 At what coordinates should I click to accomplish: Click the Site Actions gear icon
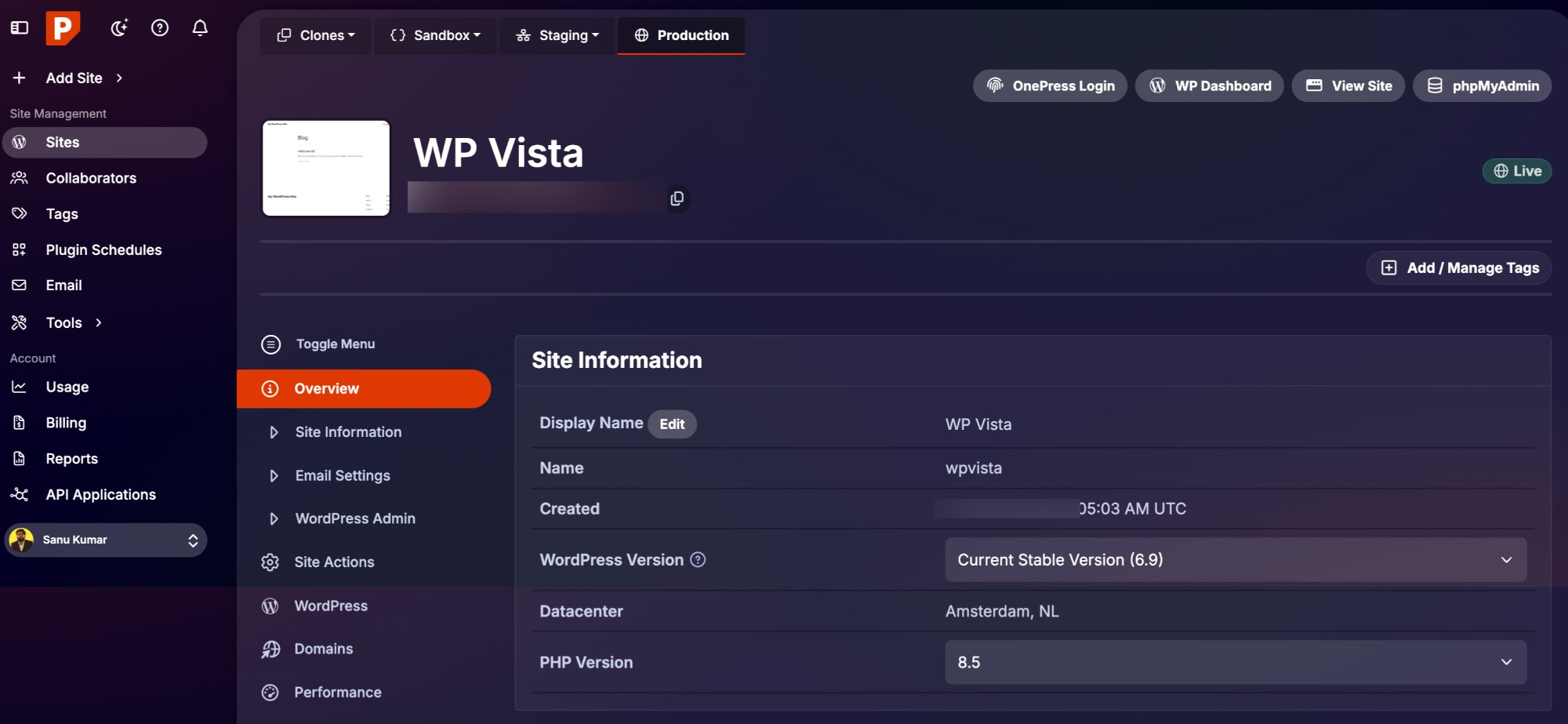(x=270, y=562)
